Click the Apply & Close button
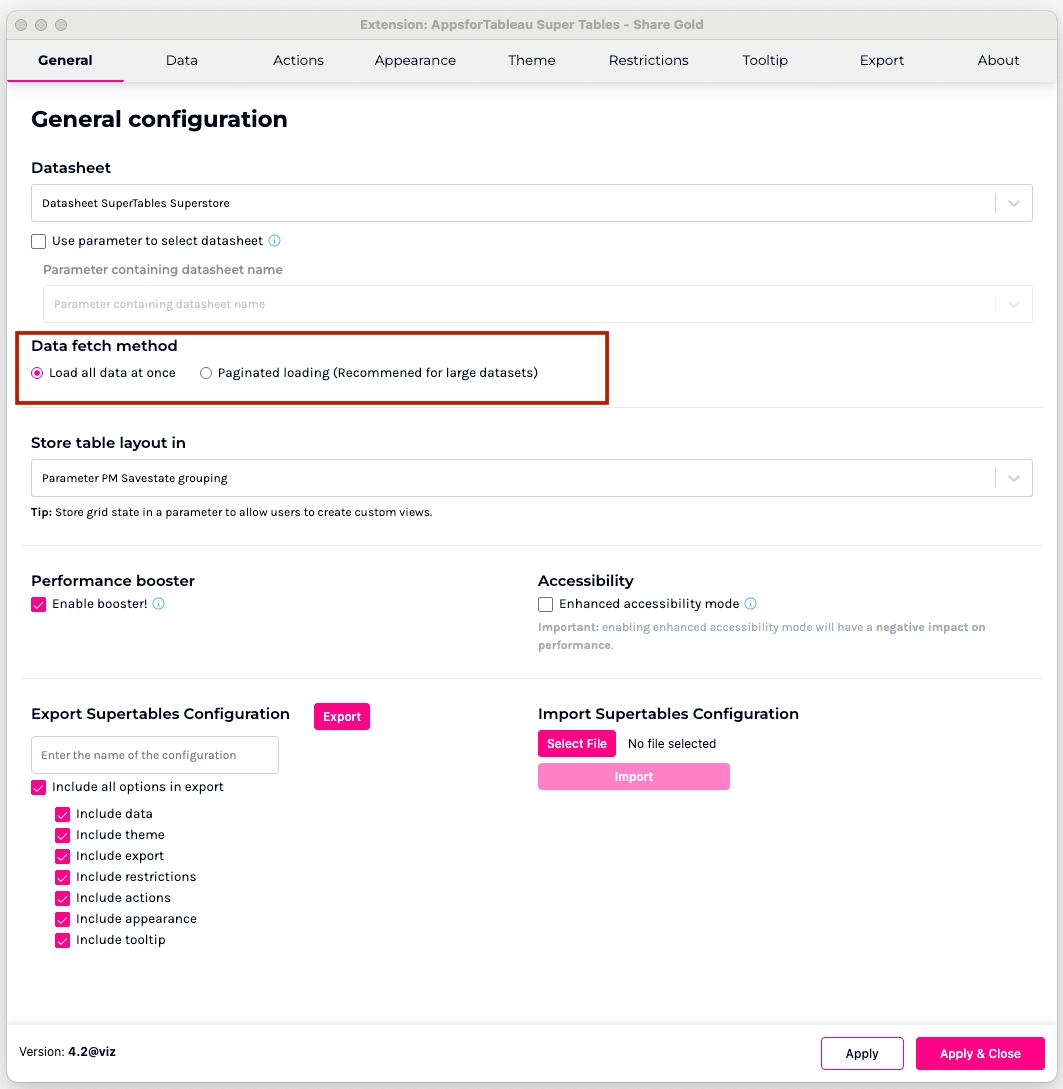 (x=980, y=1053)
